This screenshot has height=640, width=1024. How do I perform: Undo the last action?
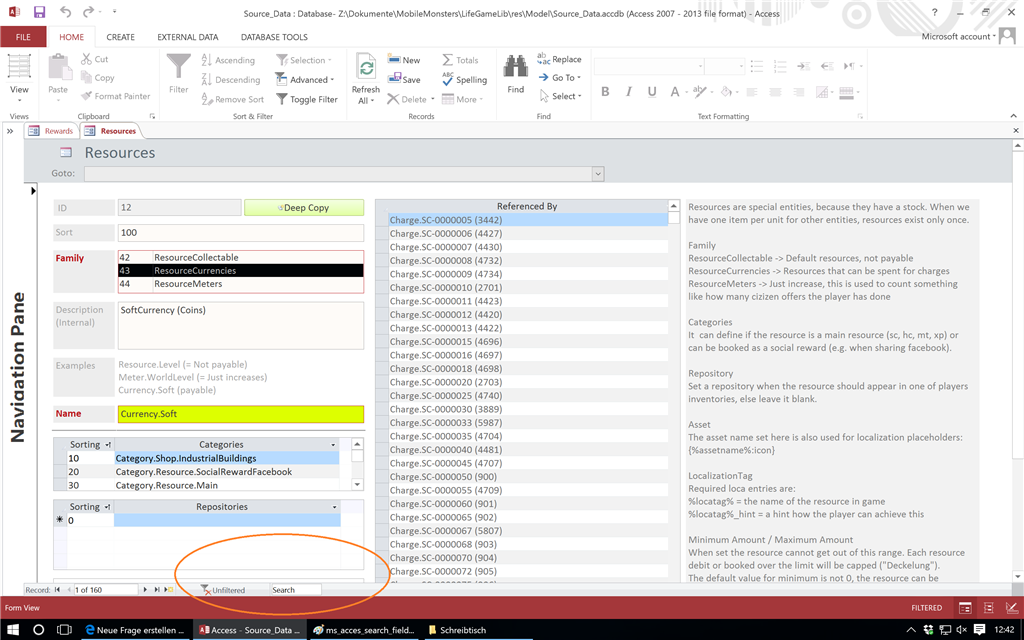65,12
